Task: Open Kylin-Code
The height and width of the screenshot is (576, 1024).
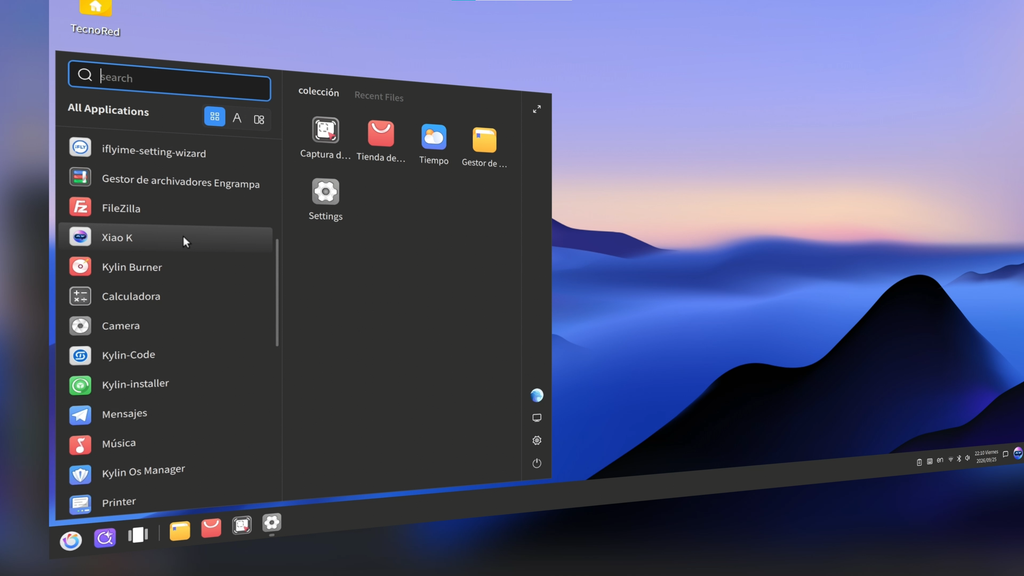Action: point(166,355)
